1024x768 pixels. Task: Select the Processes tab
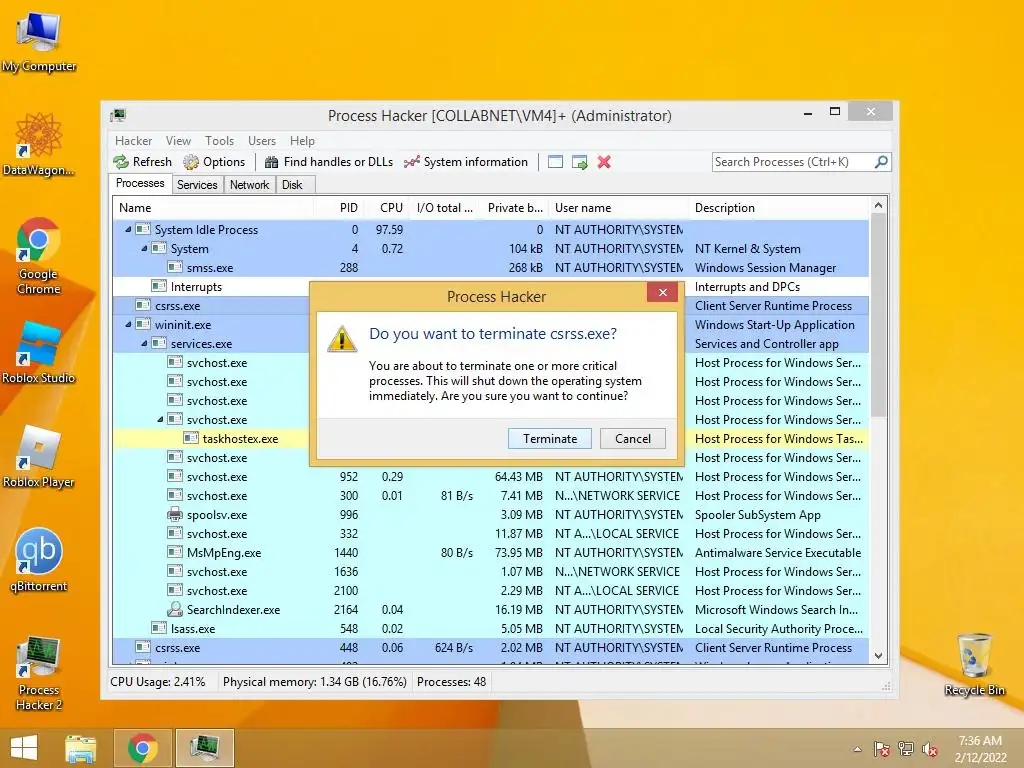140,184
